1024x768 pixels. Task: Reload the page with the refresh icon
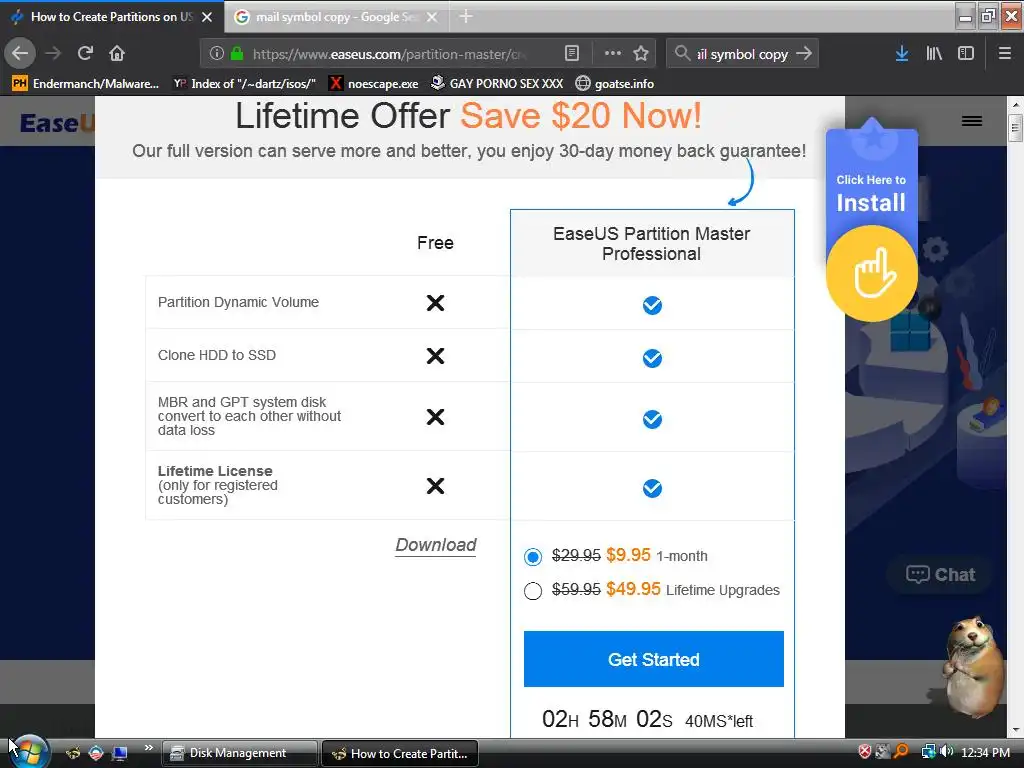click(x=85, y=54)
